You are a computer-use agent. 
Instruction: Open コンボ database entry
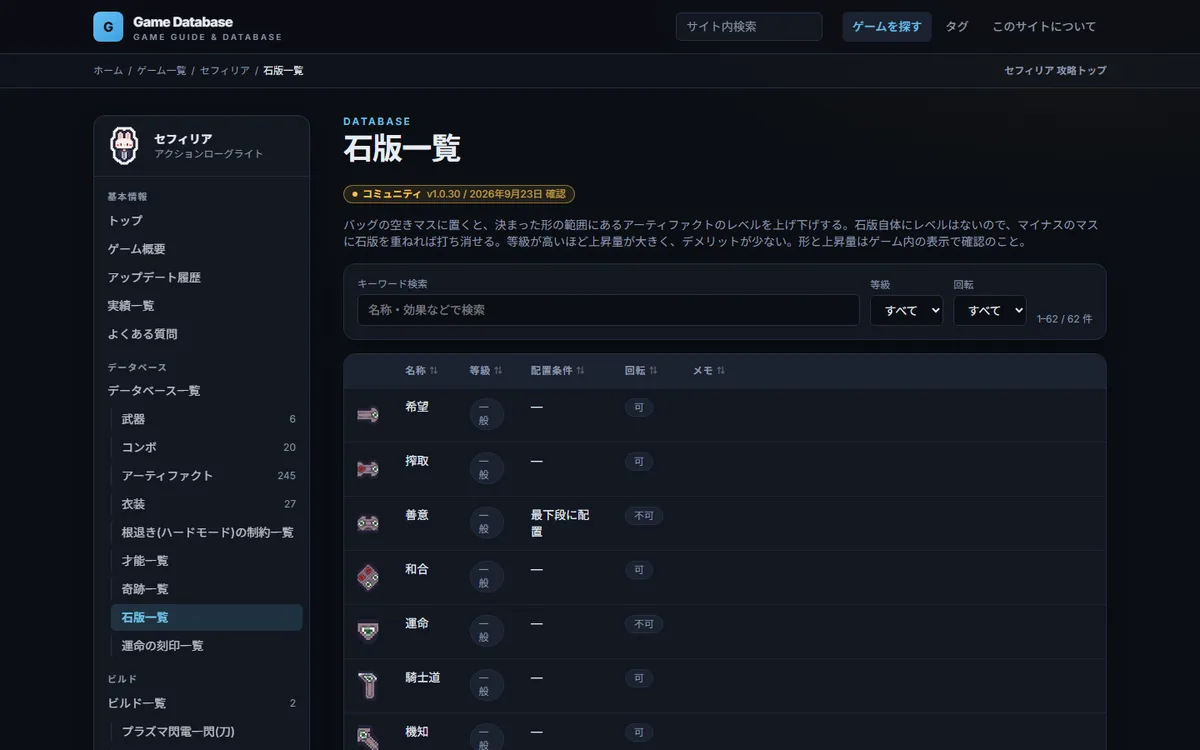point(207,447)
